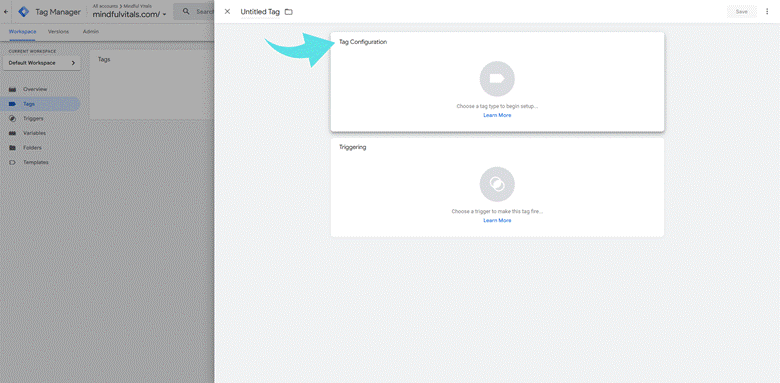Viewport: 780px width, 383px height.
Task: Open Templates in the sidebar
Action: (x=35, y=162)
